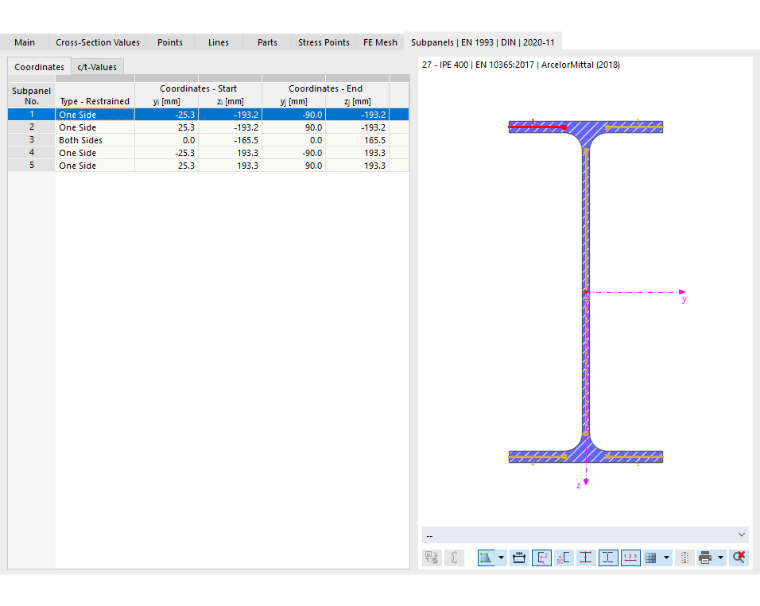Open the Parts tab
760x606 pixels.
pyautogui.click(x=267, y=42)
